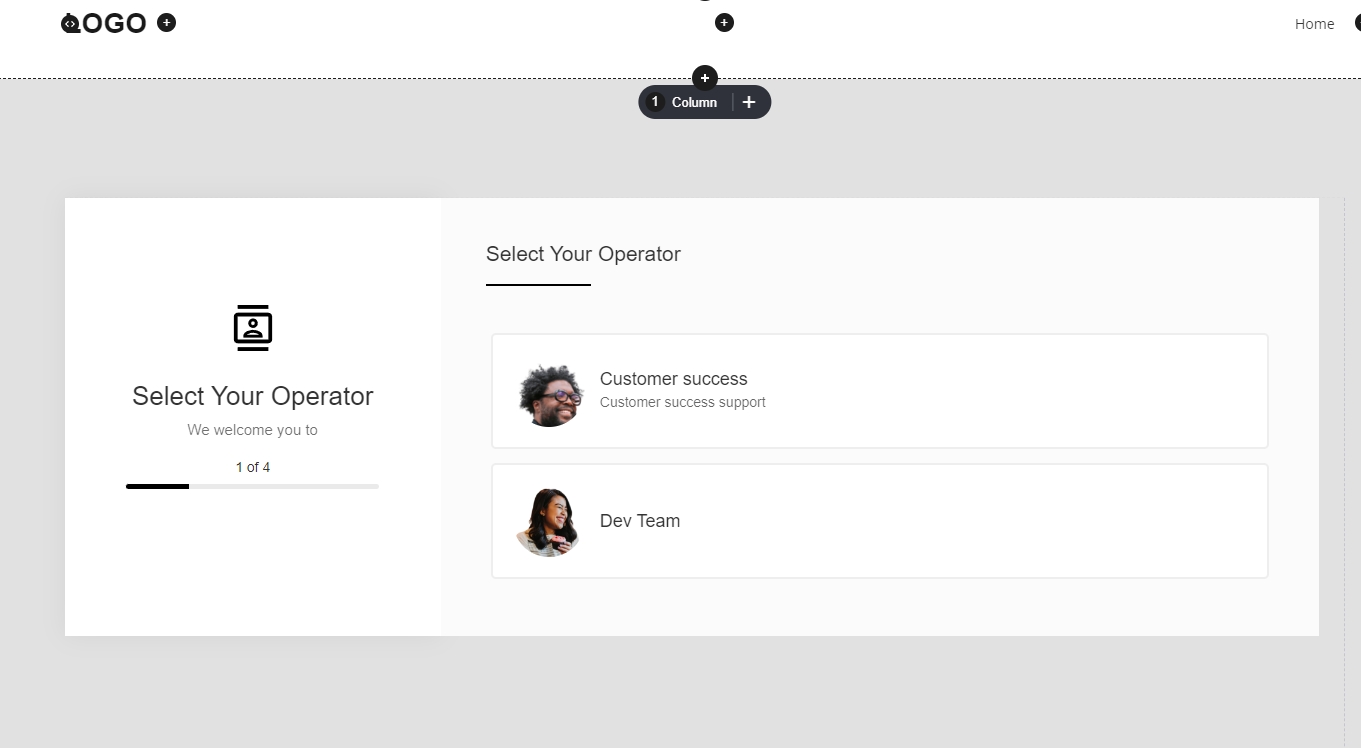
Task: Open the Home menu item
Action: click(x=1314, y=24)
